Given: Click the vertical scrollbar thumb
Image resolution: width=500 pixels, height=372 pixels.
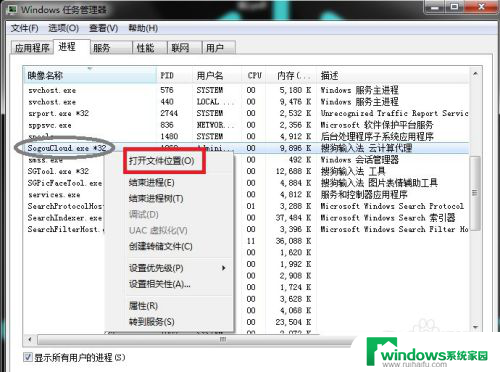Looking at the screenshot, I should pos(475,193).
